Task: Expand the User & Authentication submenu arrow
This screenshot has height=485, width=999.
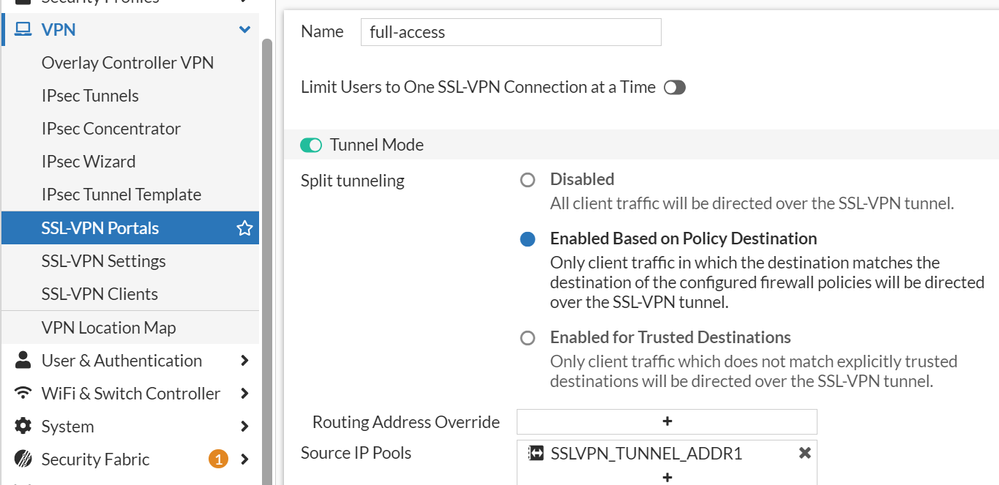Action: coord(244,360)
